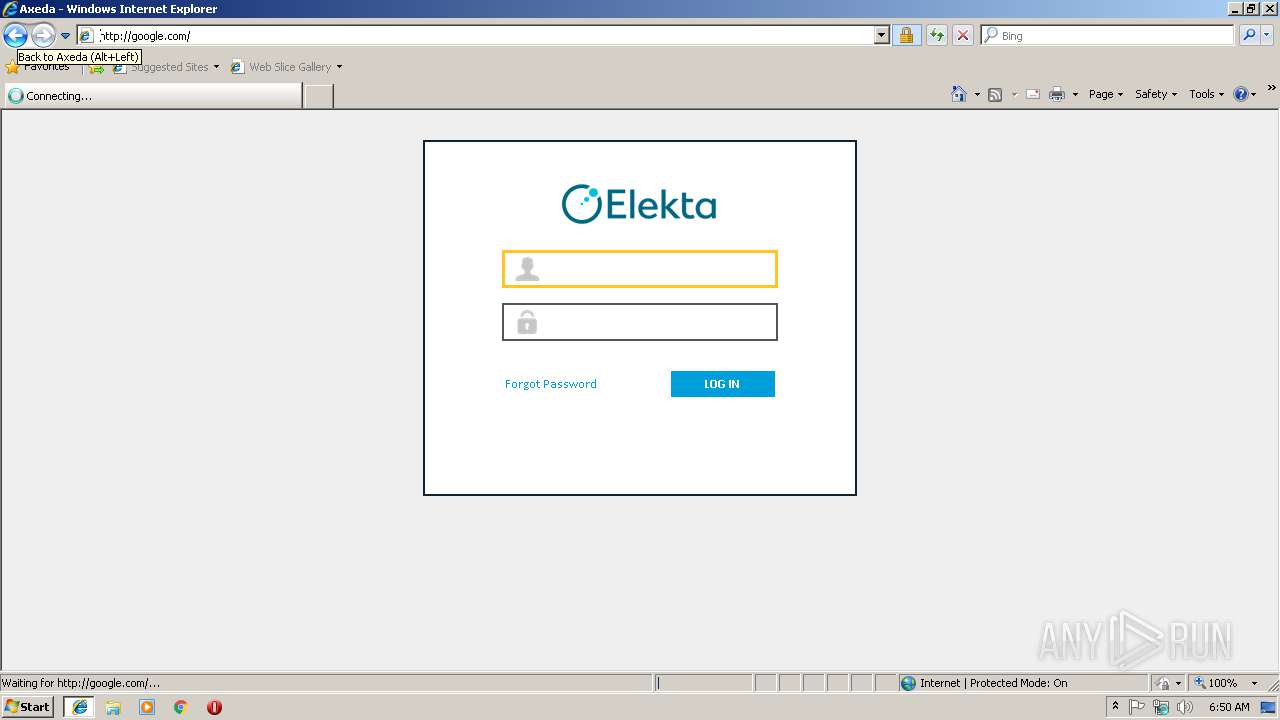Open Suggested Sites link
This screenshot has width=1280, height=720.
(166, 67)
